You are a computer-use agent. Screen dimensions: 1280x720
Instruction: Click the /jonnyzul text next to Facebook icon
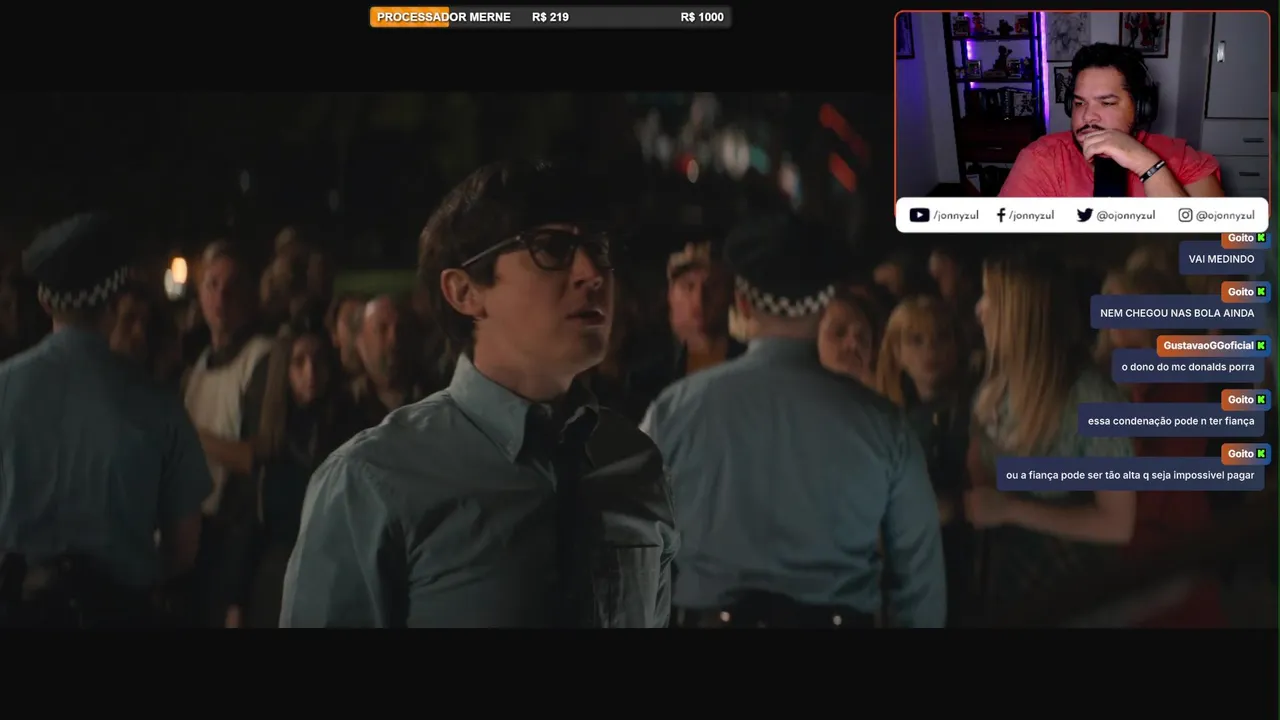pos(1031,215)
